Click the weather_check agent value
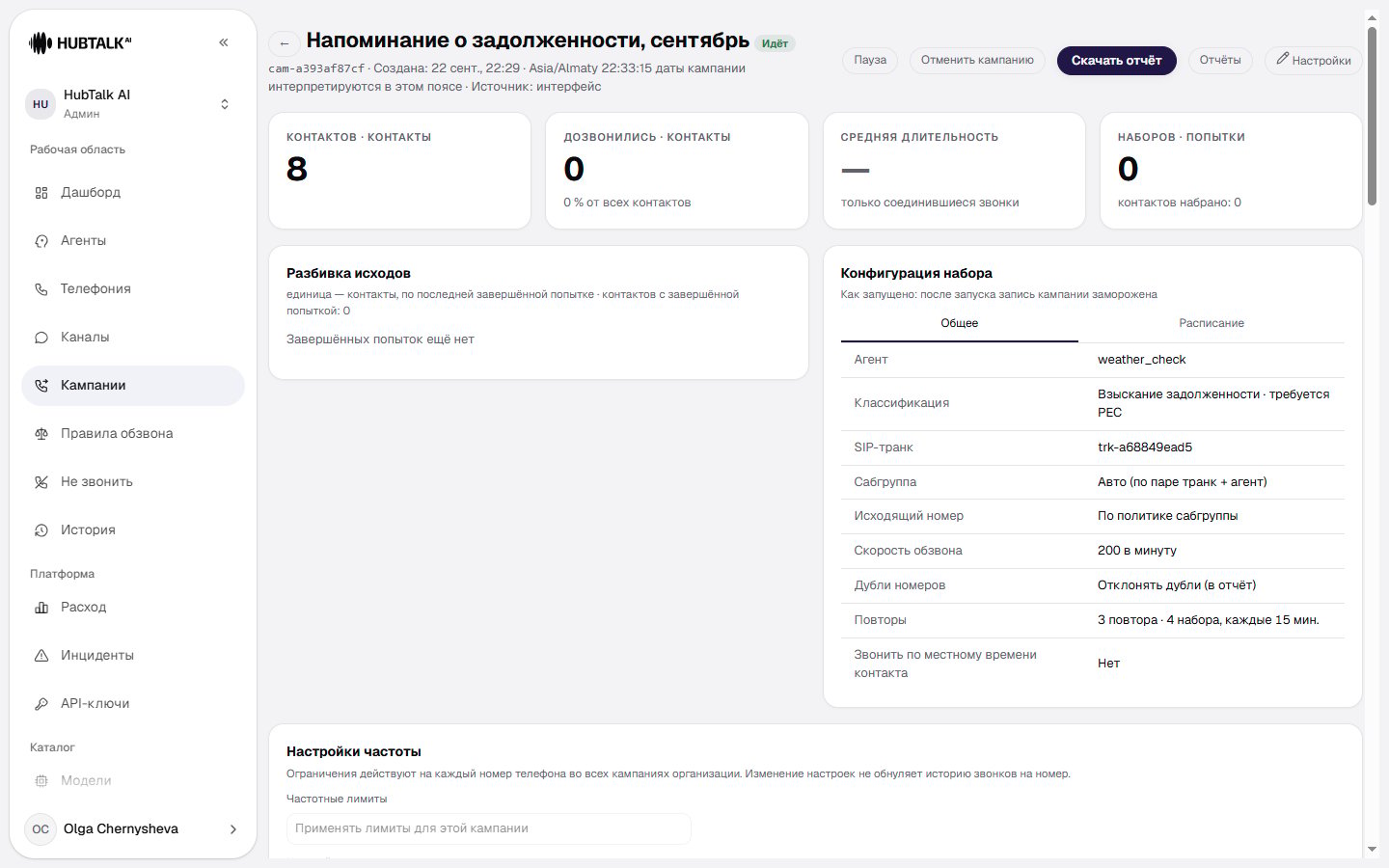The width and height of the screenshot is (1389, 868). [x=1141, y=360]
